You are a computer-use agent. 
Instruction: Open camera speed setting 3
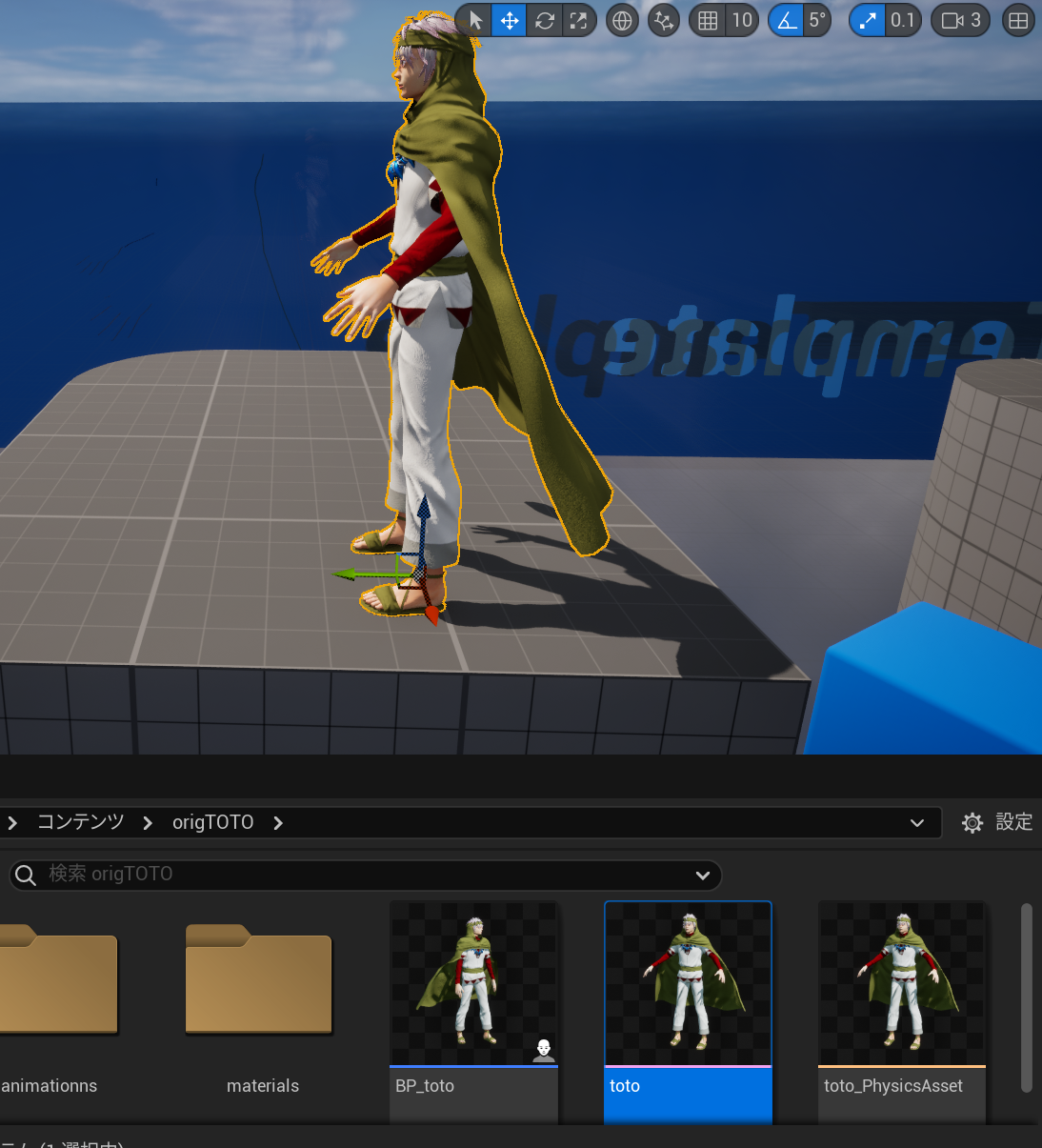point(961,20)
